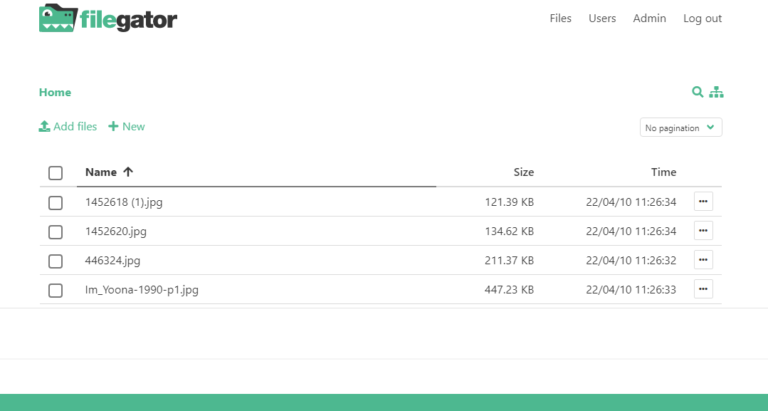Check the box for 1452618 (1).jpg

point(56,203)
